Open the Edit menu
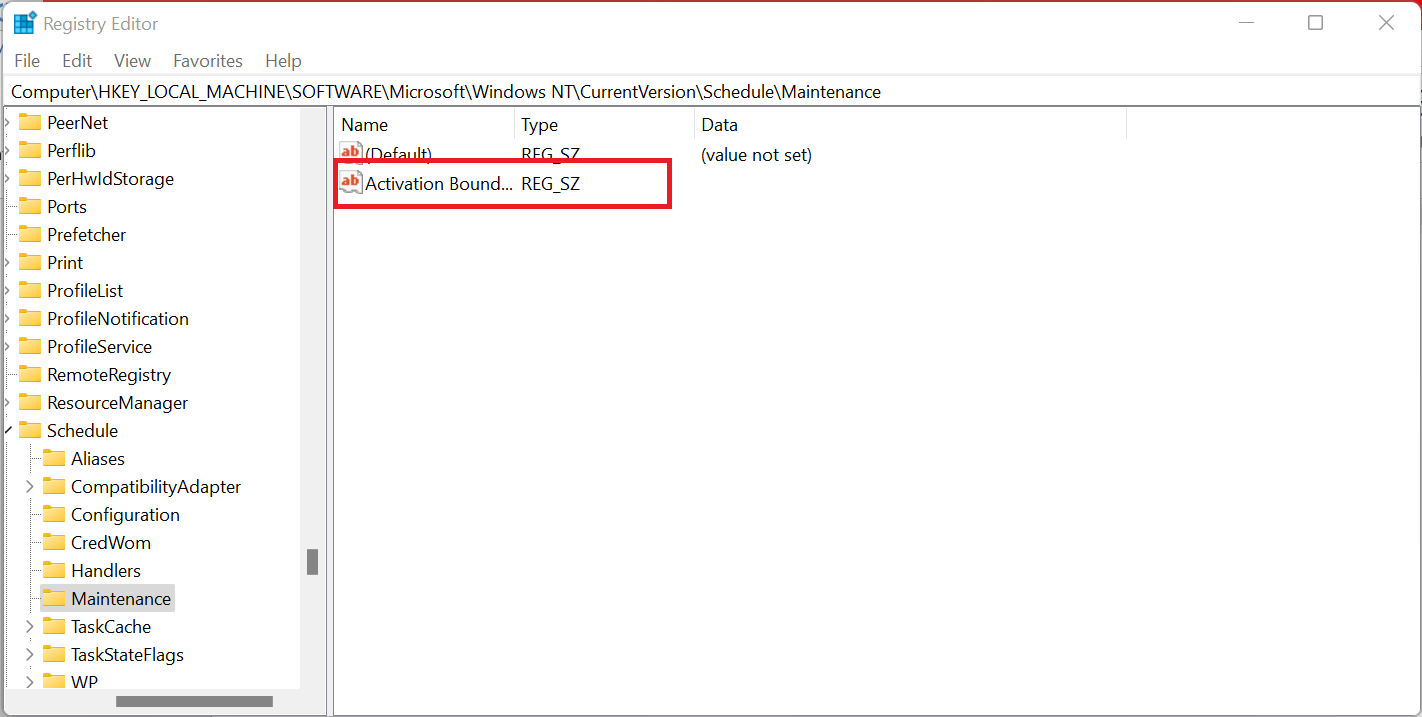The height and width of the screenshot is (717, 1422). [x=77, y=61]
